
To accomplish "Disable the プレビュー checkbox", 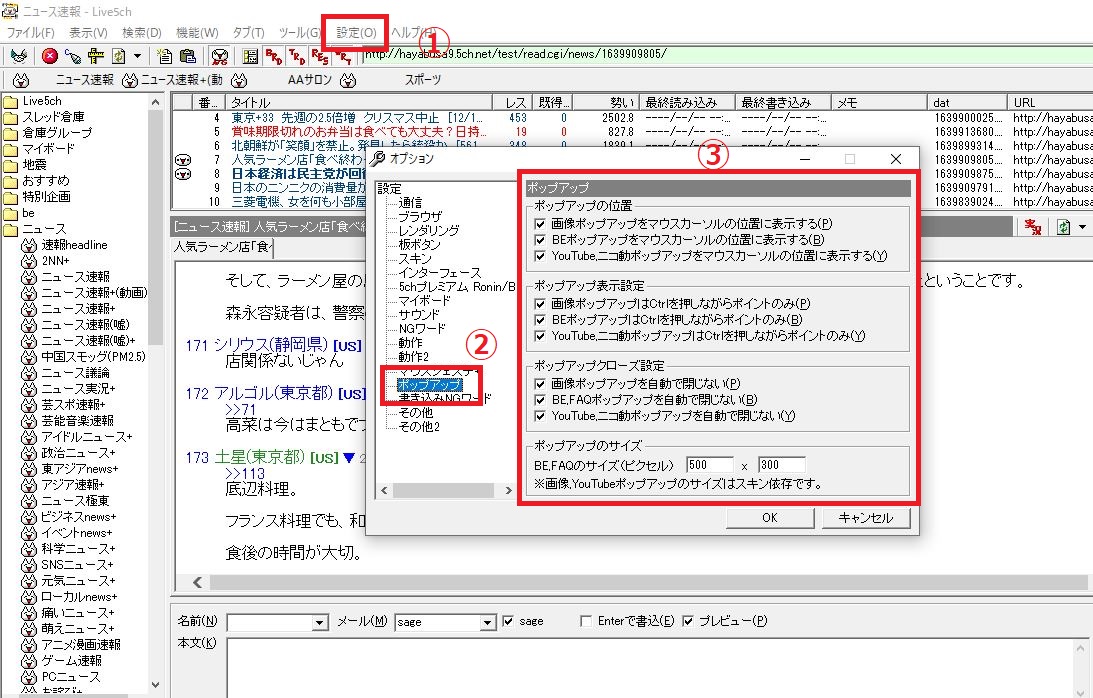I will (688, 621).
